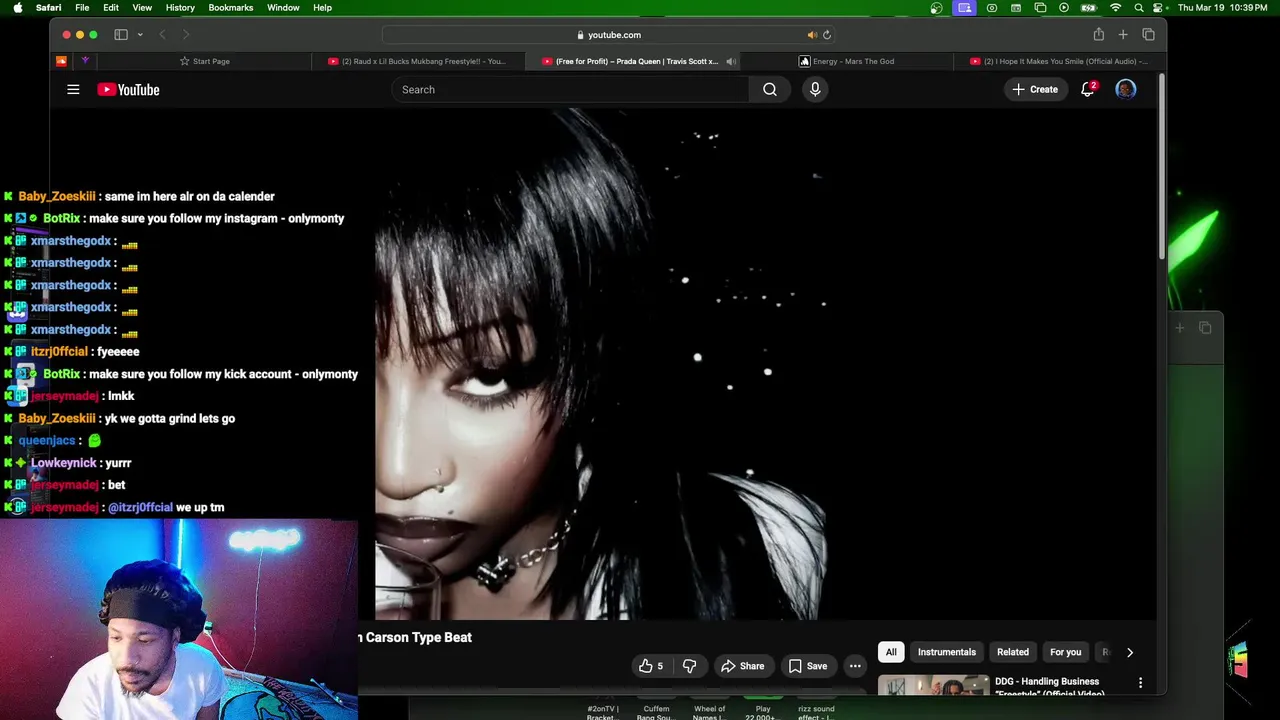Image resolution: width=1280 pixels, height=720 pixels.
Task: Click the youtube.com address bar
Action: (608, 35)
